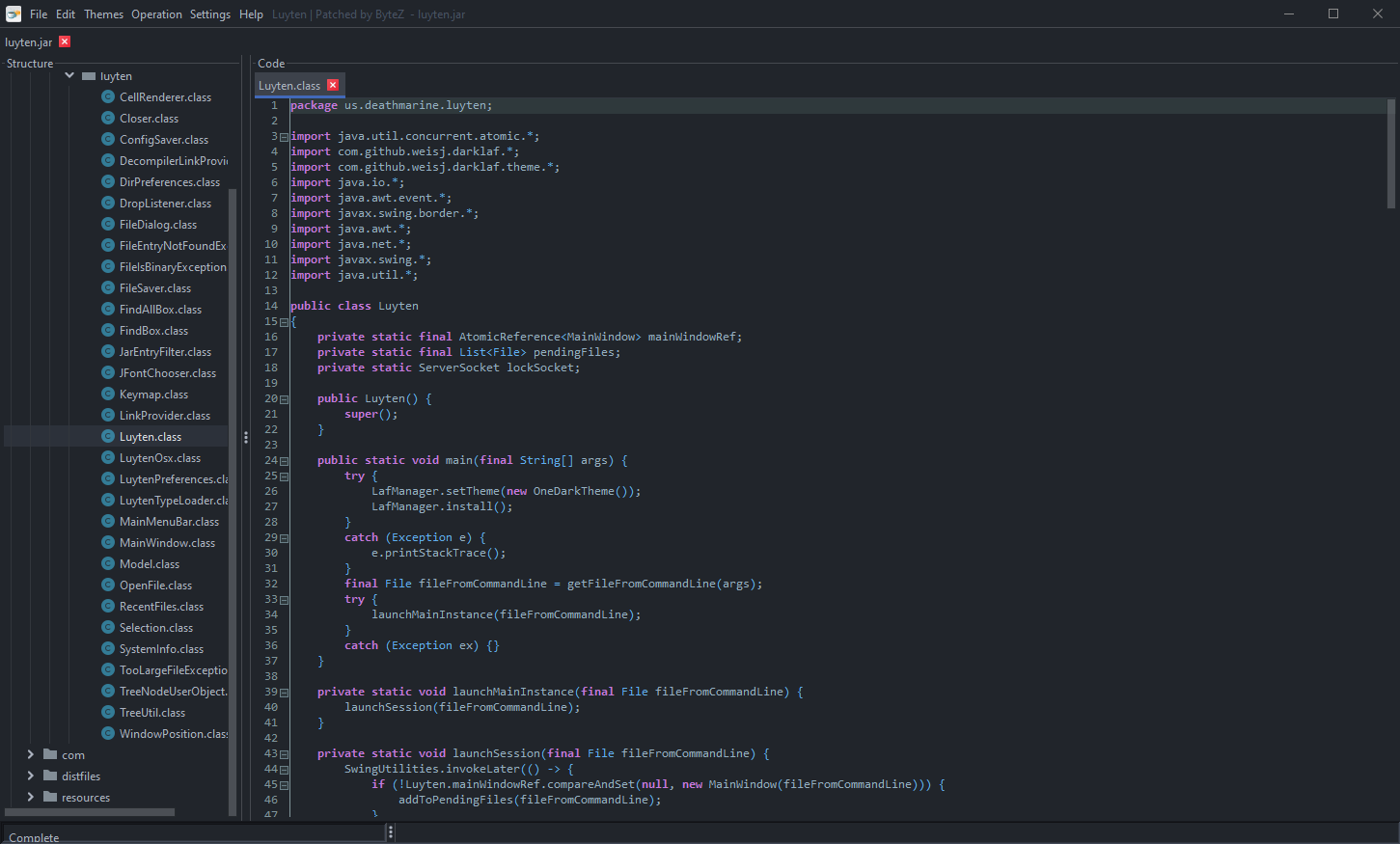
Task: Click the LuytenOsx.class icon
Action: click(108, 457)
